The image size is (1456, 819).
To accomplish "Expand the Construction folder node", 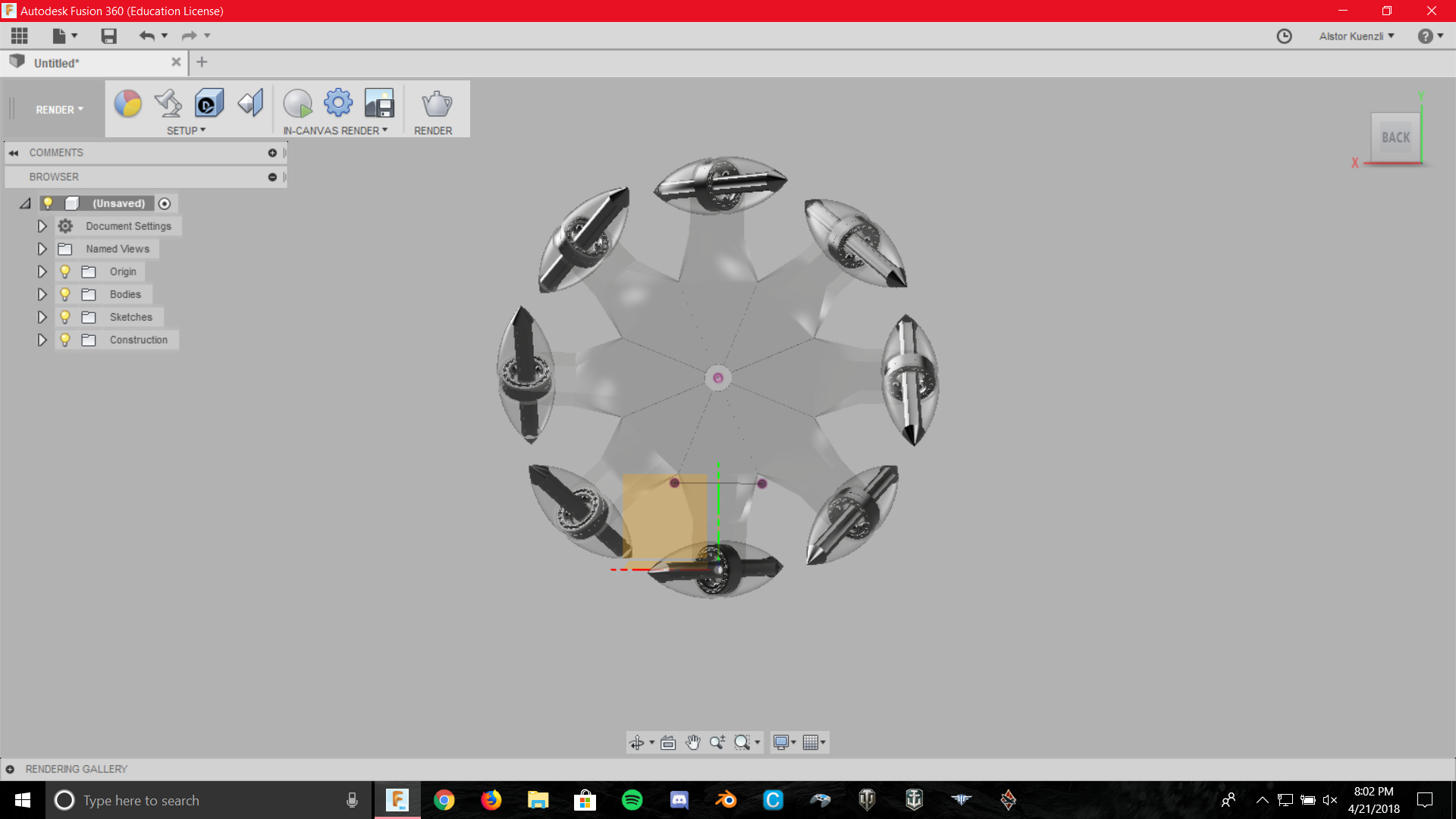I will [x=42, y=340].
